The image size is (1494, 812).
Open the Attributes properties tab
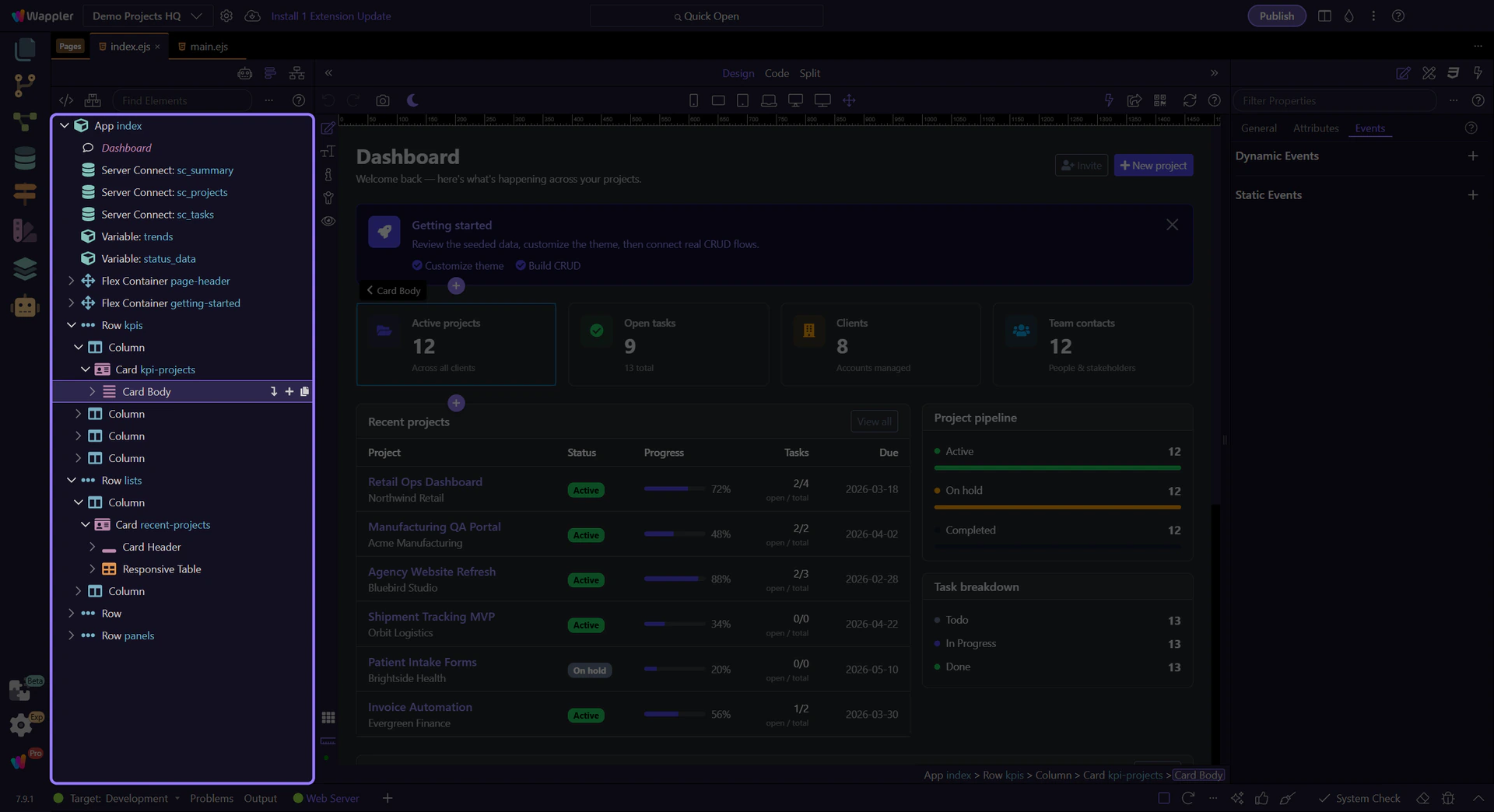pos(1316,128)
